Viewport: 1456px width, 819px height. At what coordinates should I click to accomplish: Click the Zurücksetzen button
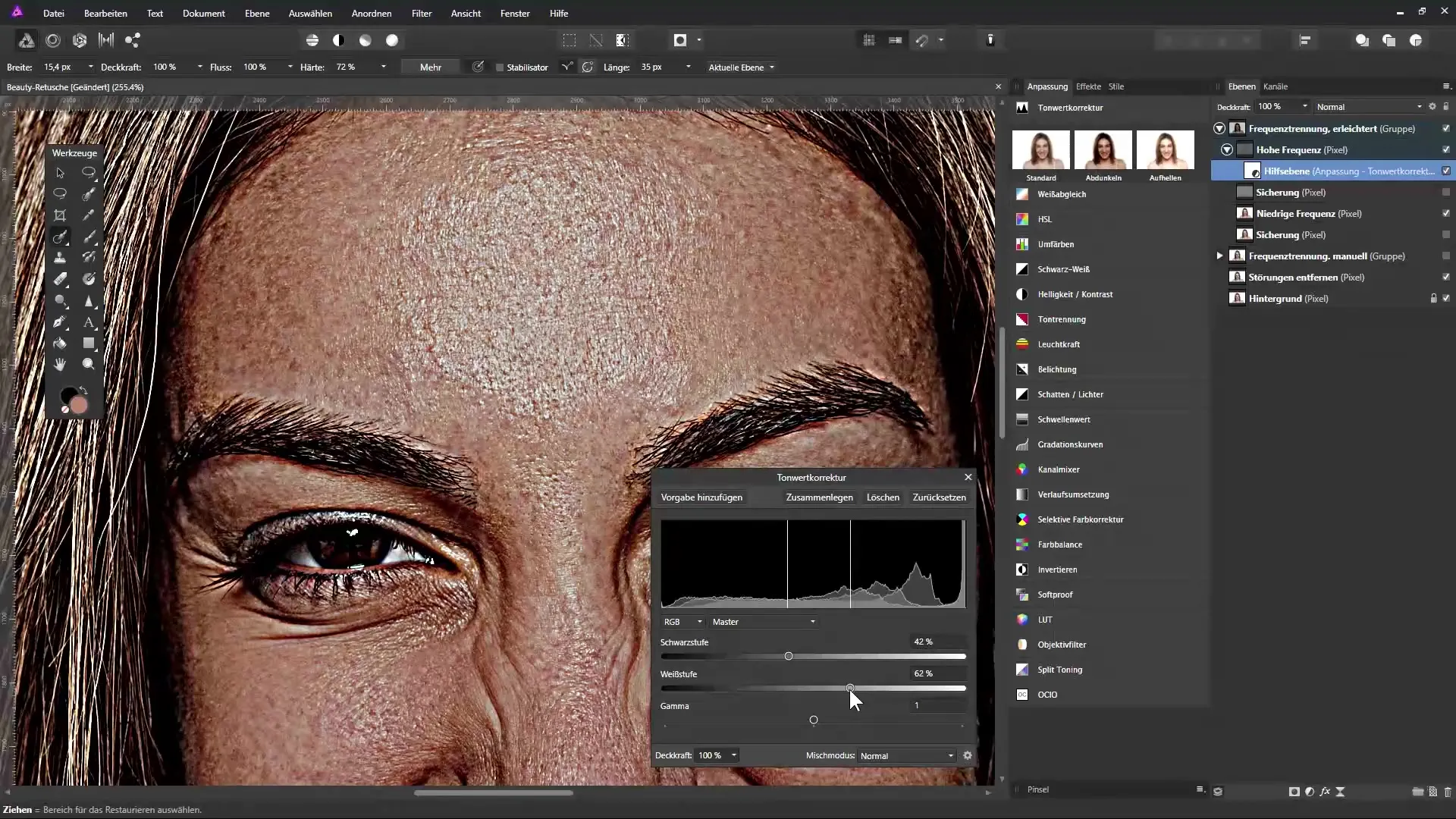tap(939, 497)
